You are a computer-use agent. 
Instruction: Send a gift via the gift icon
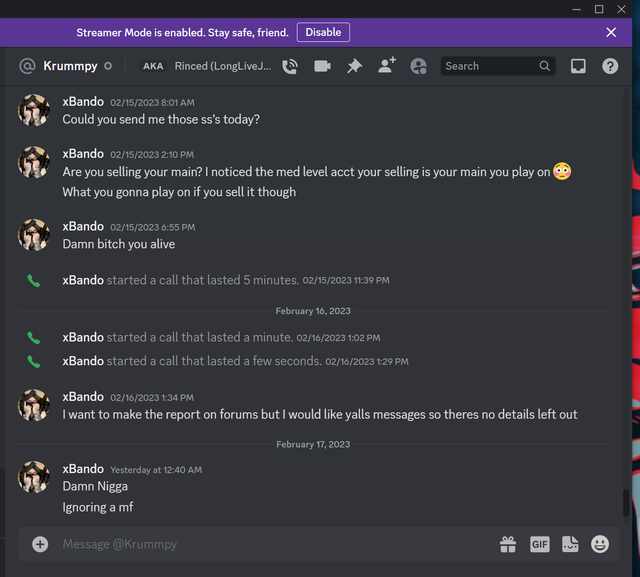508,544
